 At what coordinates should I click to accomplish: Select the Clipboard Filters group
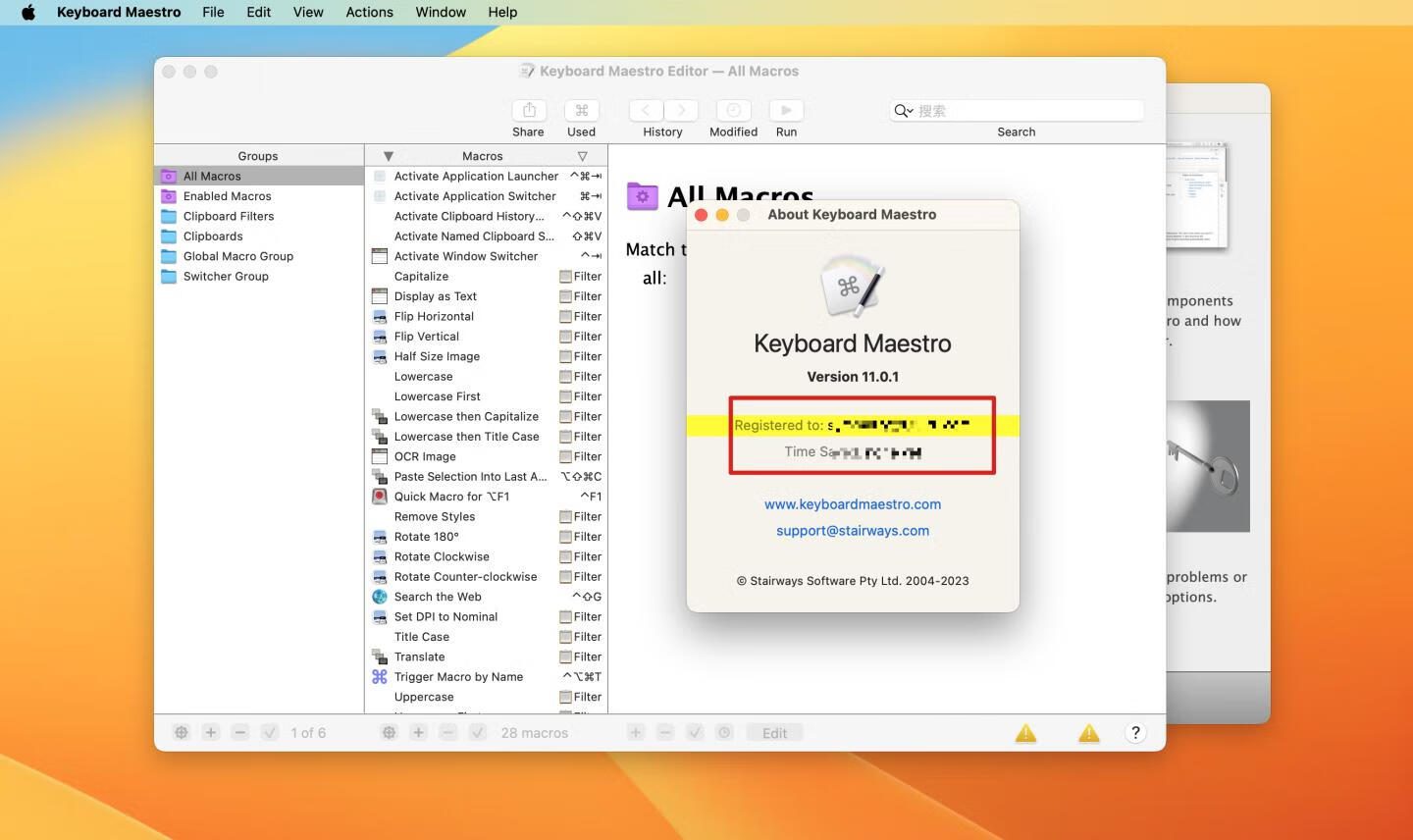pyautogui.click(x=229, y=216)
